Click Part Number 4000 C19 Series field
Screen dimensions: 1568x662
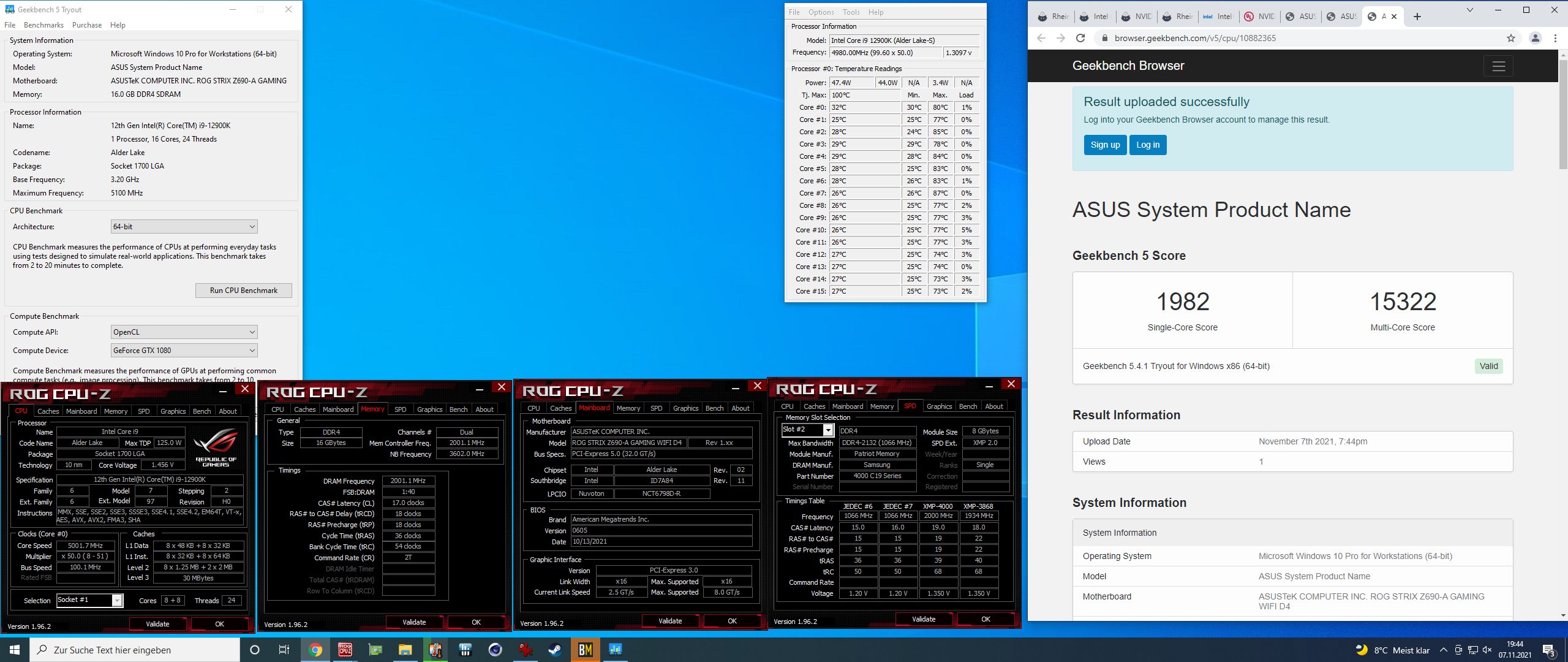tap(877, 476)
